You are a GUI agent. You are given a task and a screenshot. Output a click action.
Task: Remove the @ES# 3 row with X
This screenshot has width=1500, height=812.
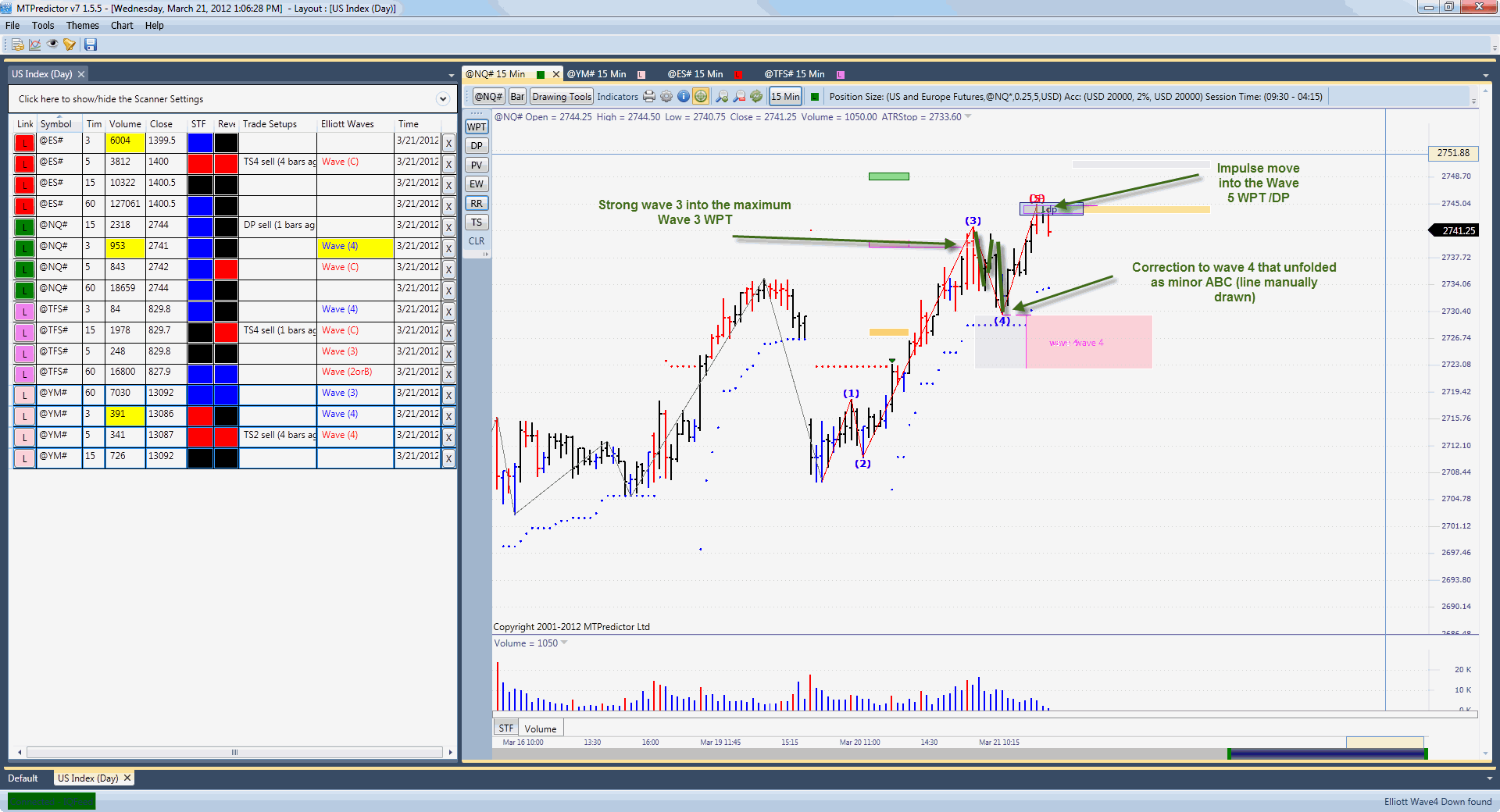[x=448, y=143]
